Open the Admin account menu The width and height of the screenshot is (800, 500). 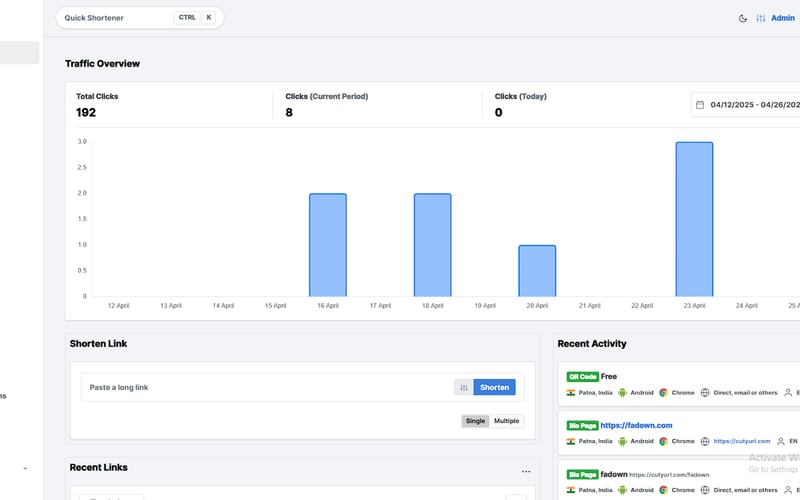[x=783, y=18]
